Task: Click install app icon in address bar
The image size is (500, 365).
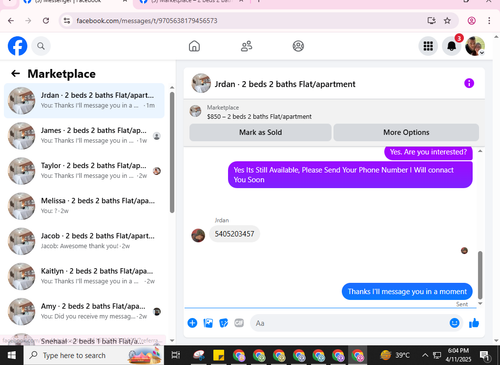Action: pos(431,21)
